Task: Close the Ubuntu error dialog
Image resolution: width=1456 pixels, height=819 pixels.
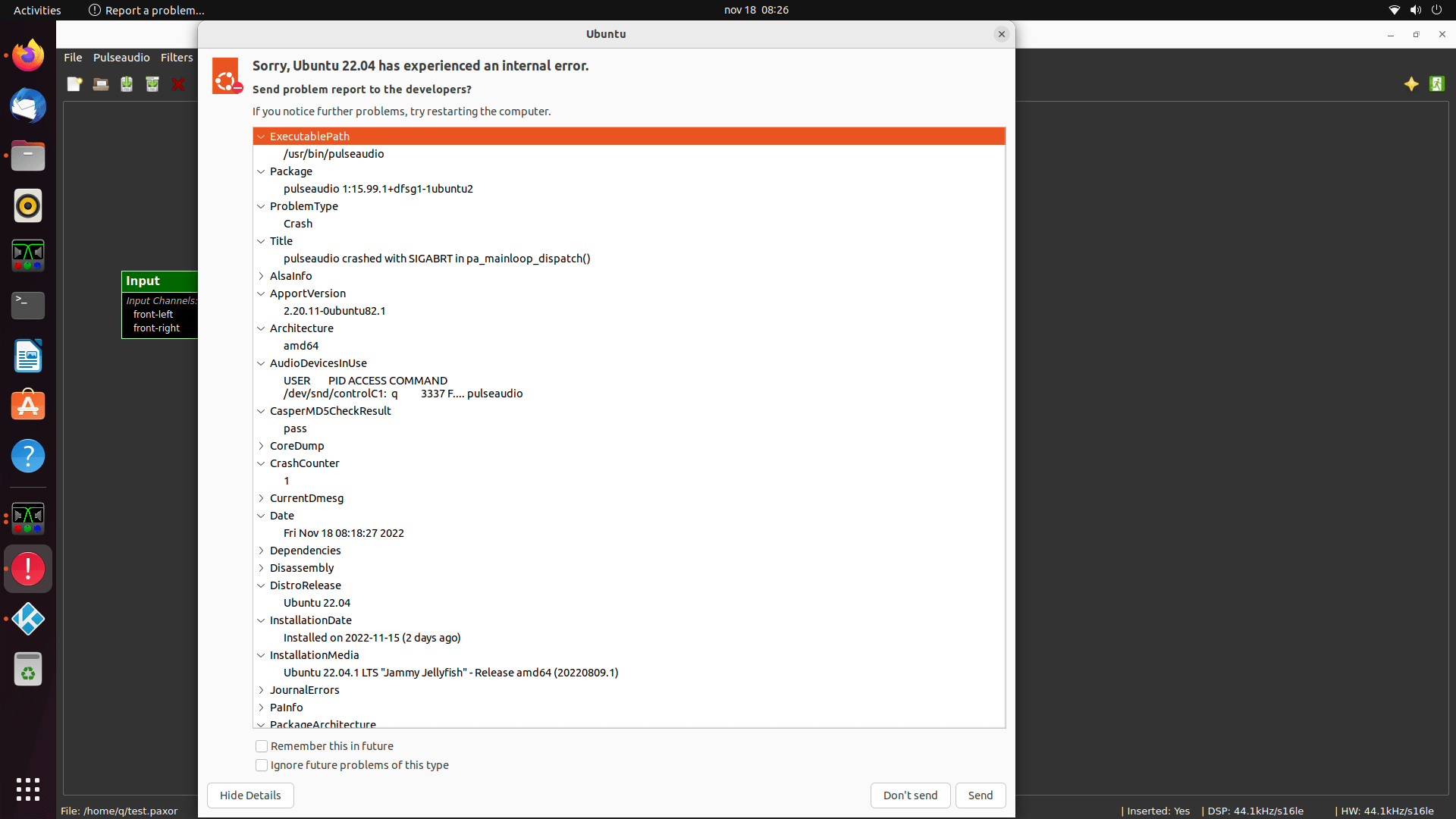Action: coord(1002,34)
